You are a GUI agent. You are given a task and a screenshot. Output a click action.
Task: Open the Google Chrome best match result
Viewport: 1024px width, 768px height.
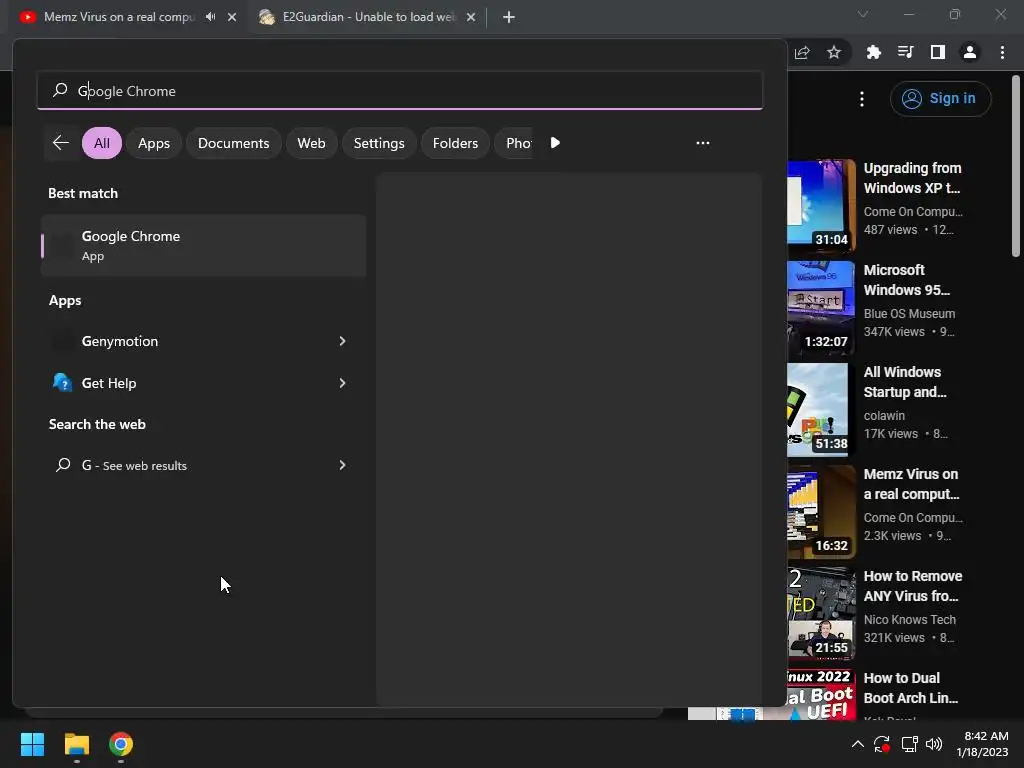pos(204,246)
